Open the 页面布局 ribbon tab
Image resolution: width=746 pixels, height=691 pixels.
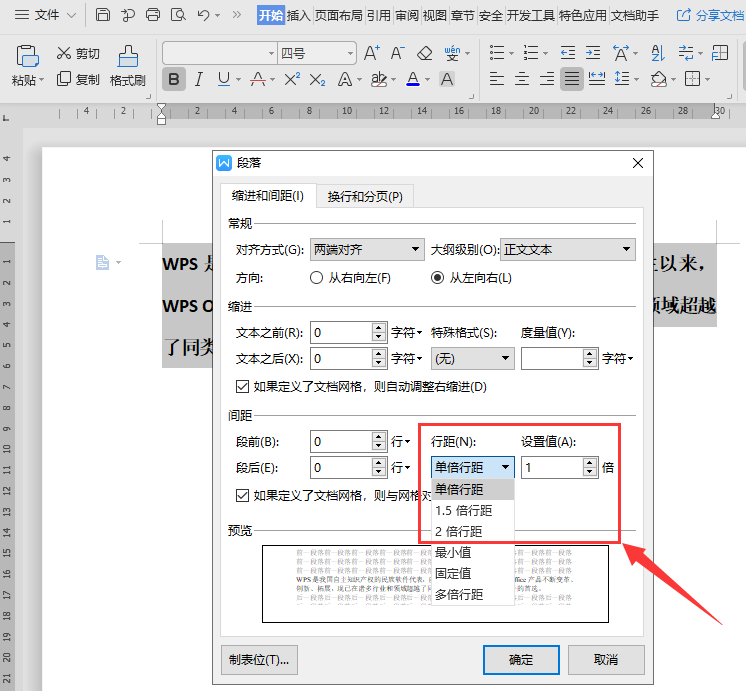[339, 16]
